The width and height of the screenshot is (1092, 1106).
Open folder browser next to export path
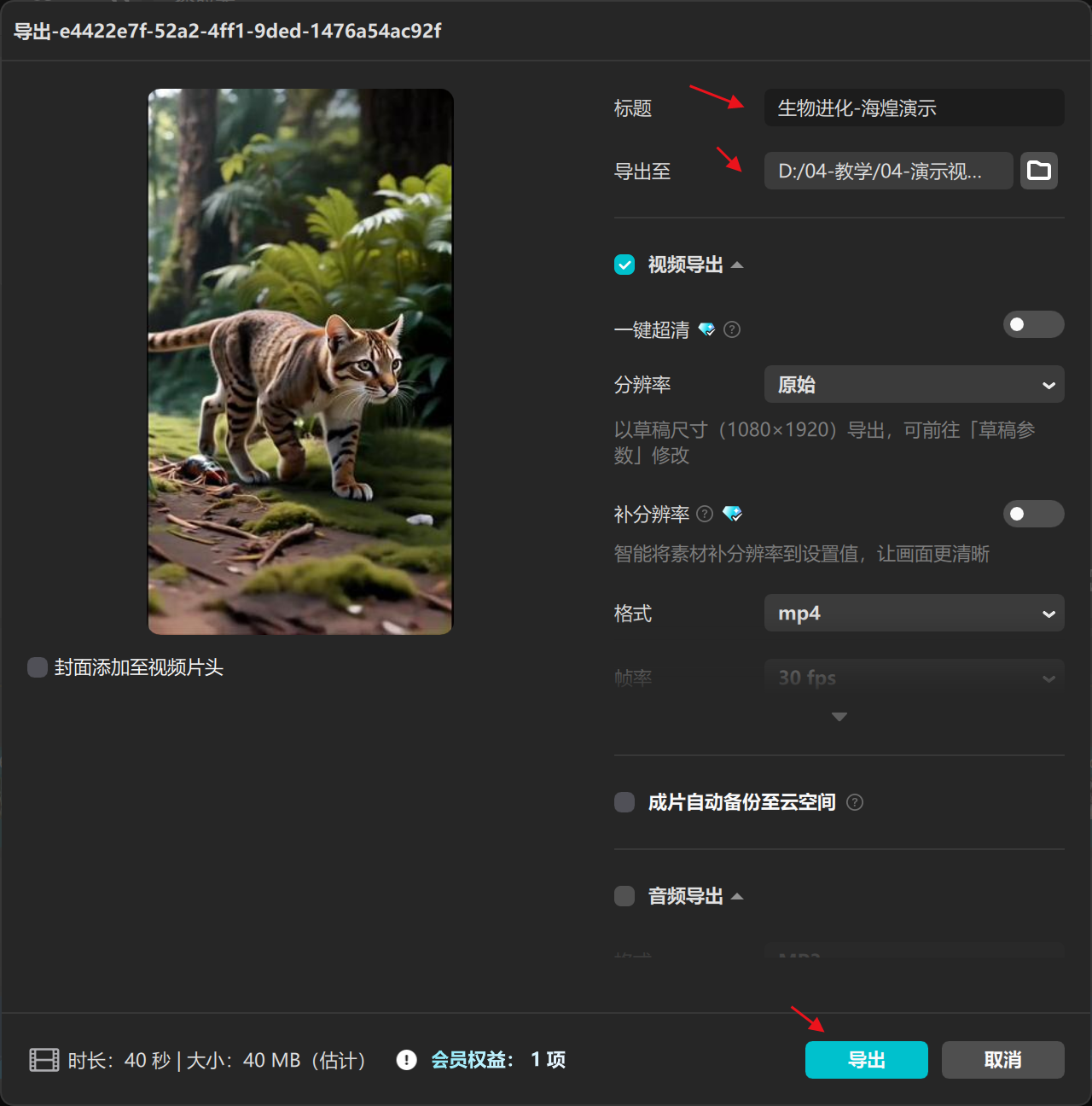[1038, 171]
